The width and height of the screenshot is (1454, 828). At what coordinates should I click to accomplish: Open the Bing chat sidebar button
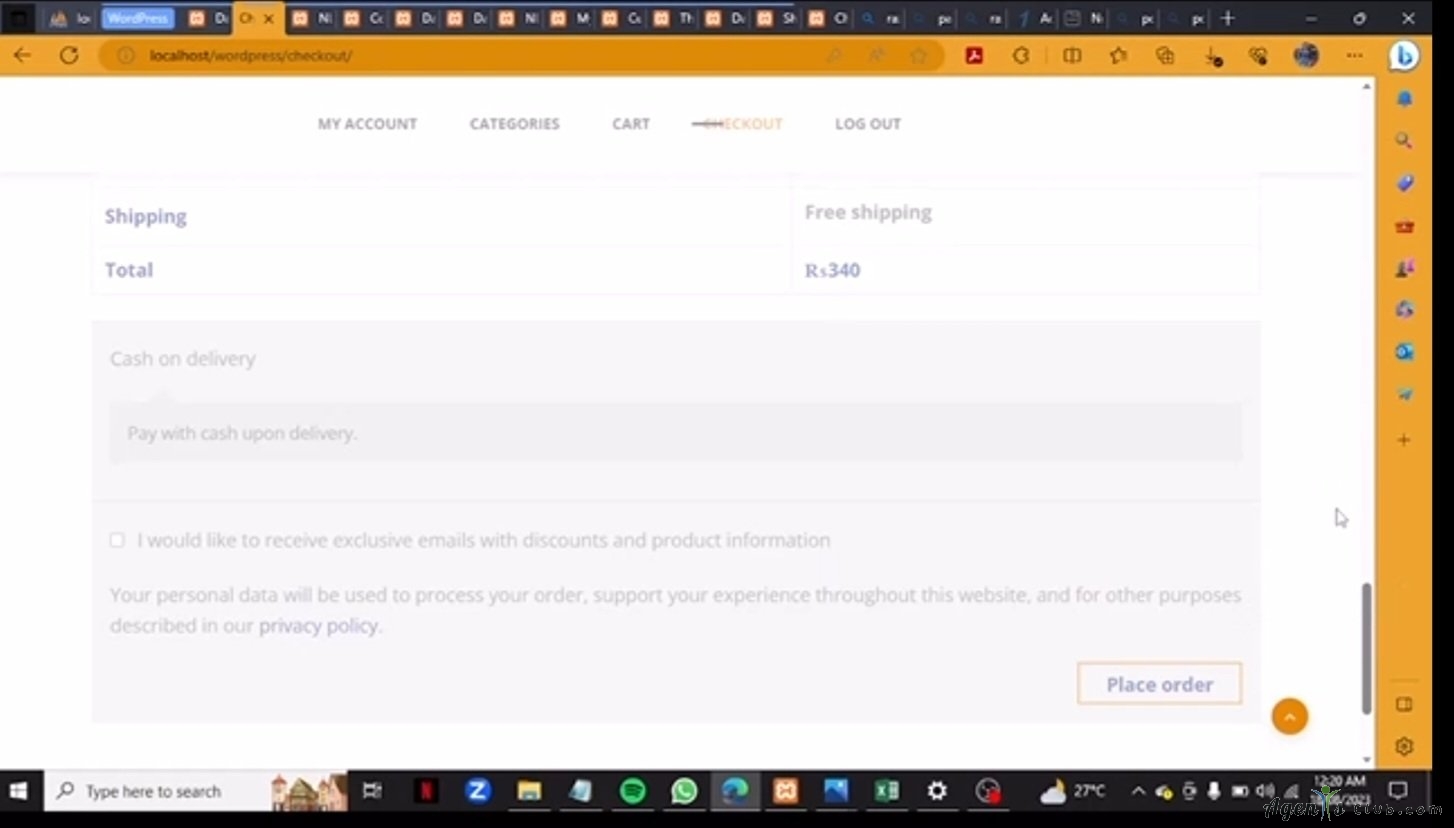click(x=1404, y=56)
